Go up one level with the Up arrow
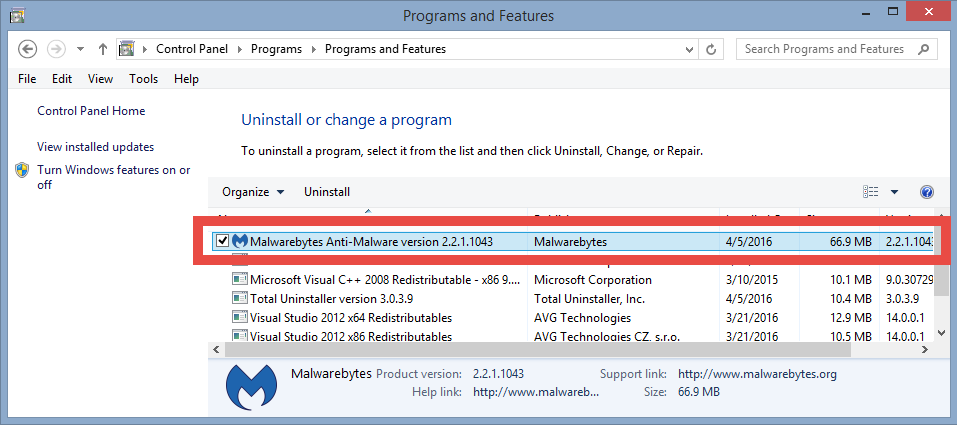Image resolution: width=957 pixels, height=425 pixels. [103, 49]
